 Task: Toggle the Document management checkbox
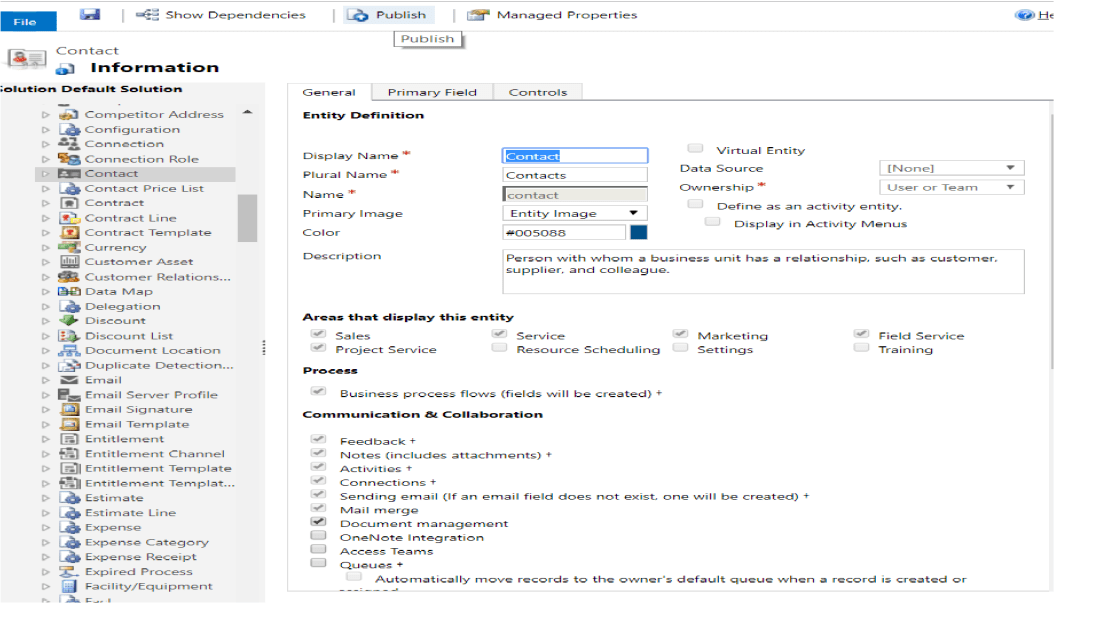318,522
